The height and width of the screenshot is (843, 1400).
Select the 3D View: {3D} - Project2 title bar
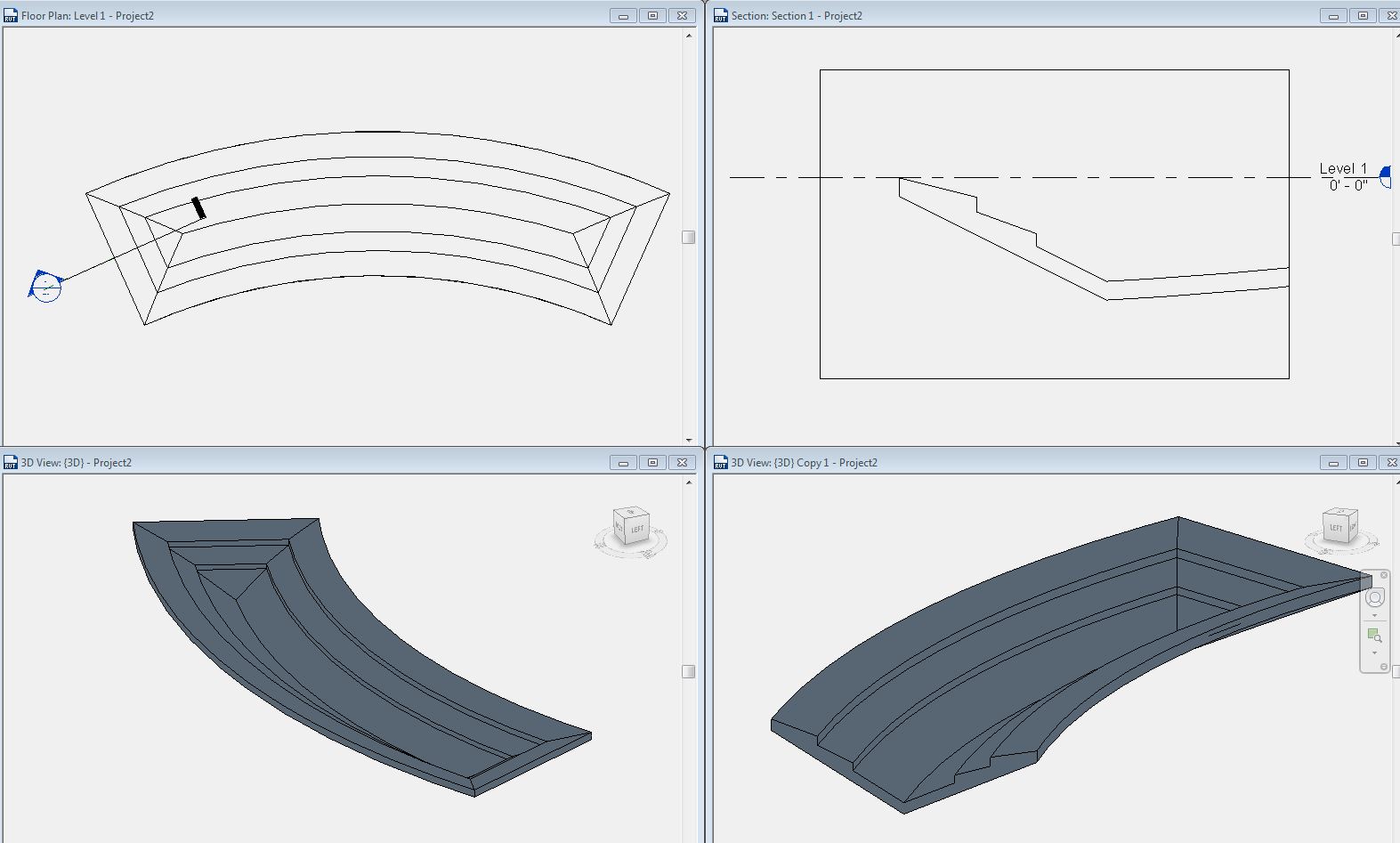[x=350, y=462]
